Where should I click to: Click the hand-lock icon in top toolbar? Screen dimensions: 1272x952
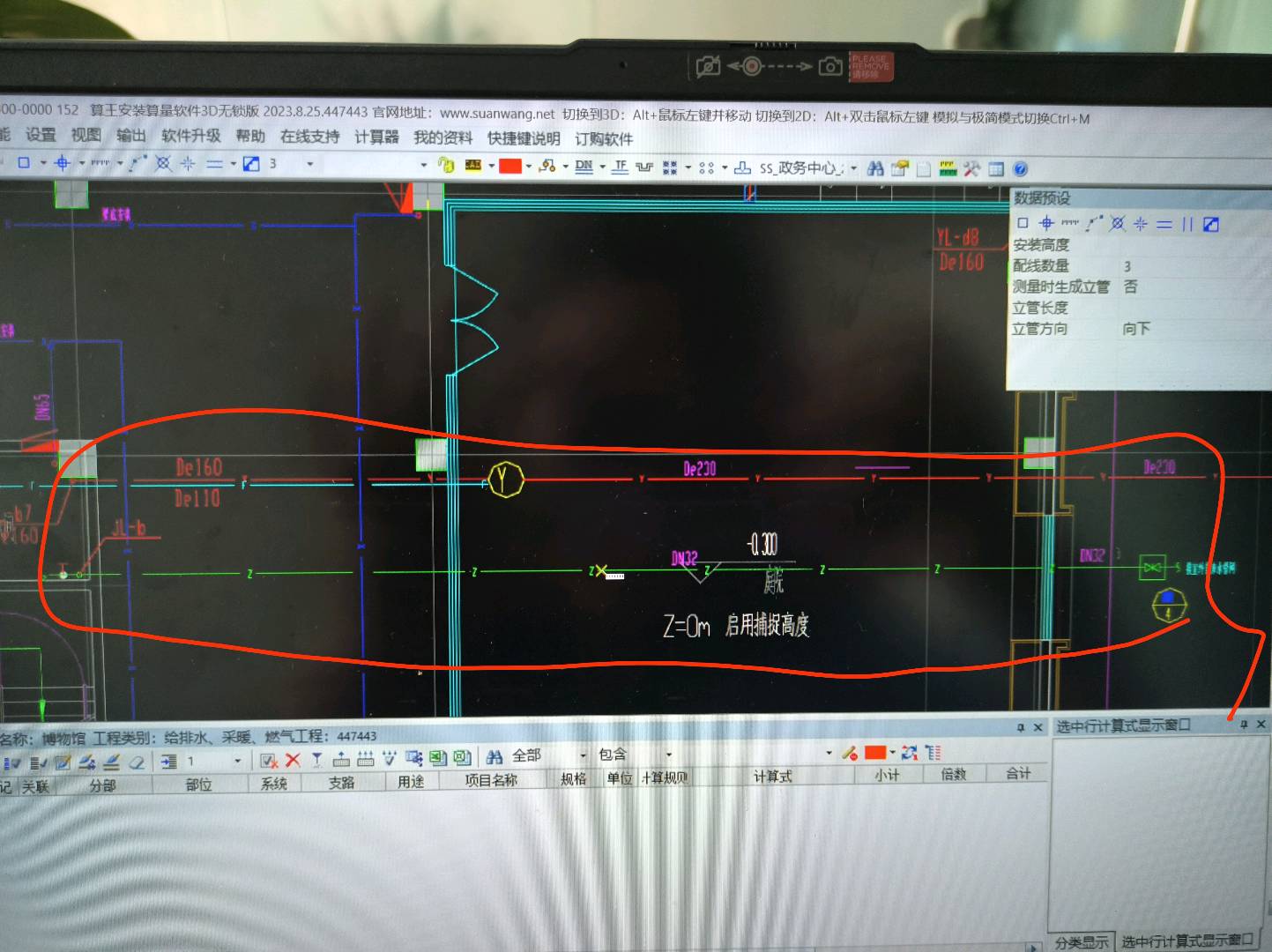[446, 165]
